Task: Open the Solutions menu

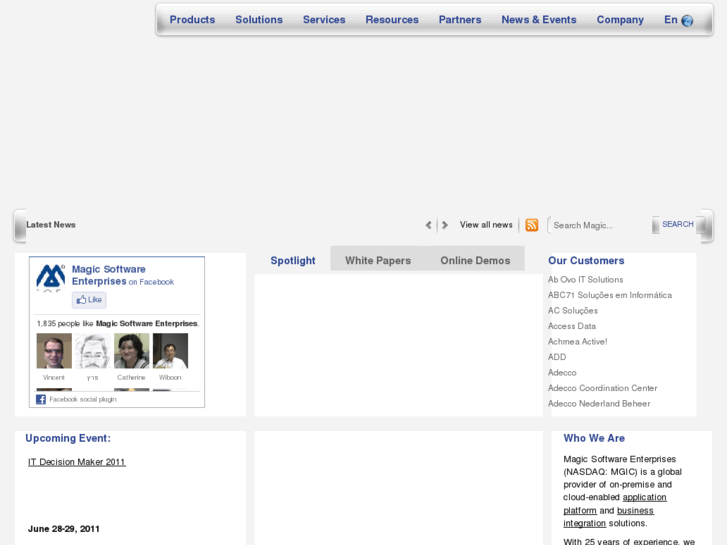Action: pyautogui.click(x=259, y=20)
